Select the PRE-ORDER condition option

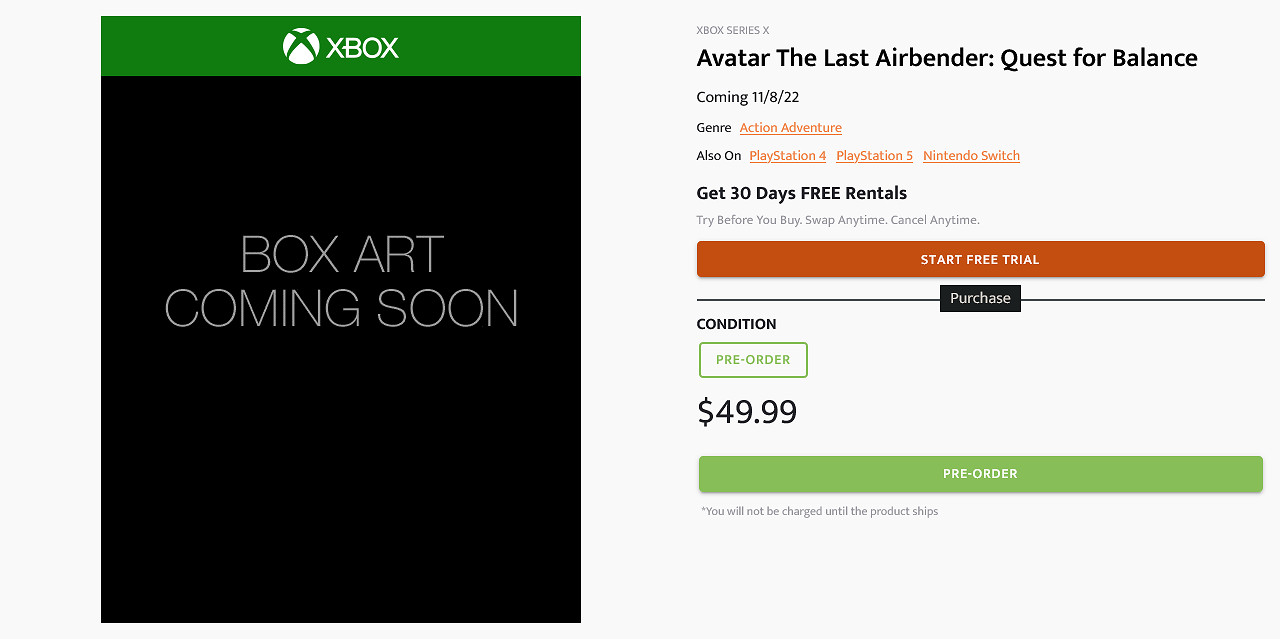(x=753, y=360)
